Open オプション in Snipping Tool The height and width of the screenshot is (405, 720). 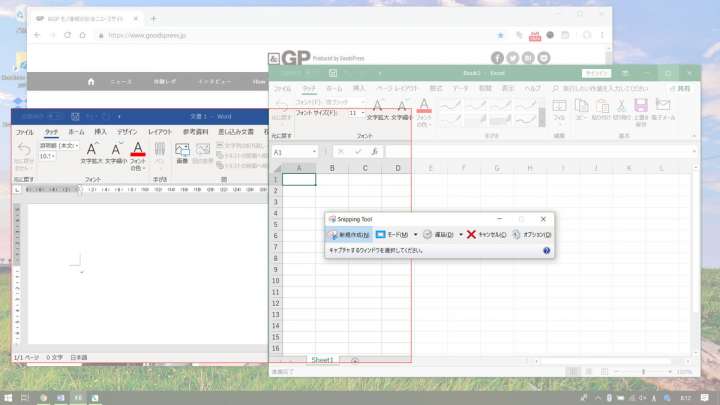click(531, 235)
